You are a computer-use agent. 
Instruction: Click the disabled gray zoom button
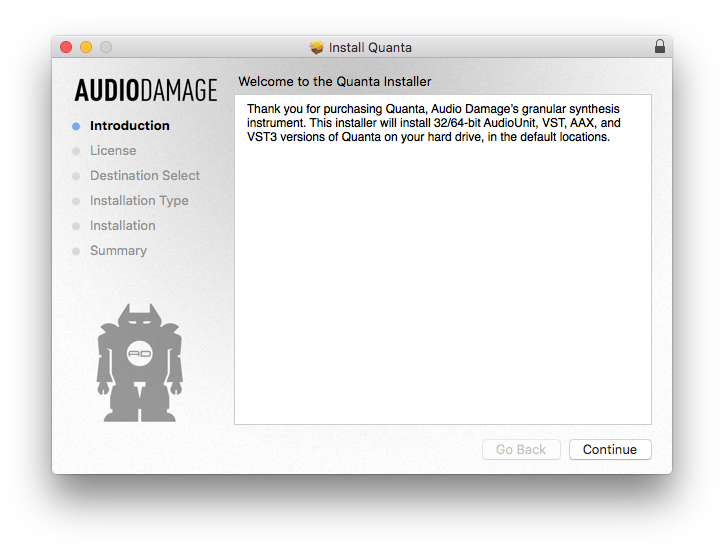[x=106, y=47]
